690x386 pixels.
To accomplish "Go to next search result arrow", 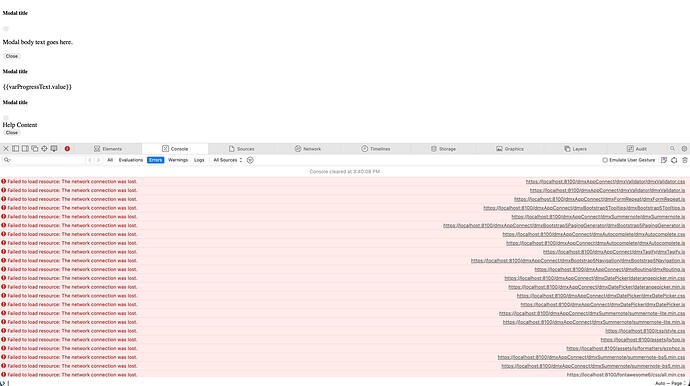I will (98, 160).
